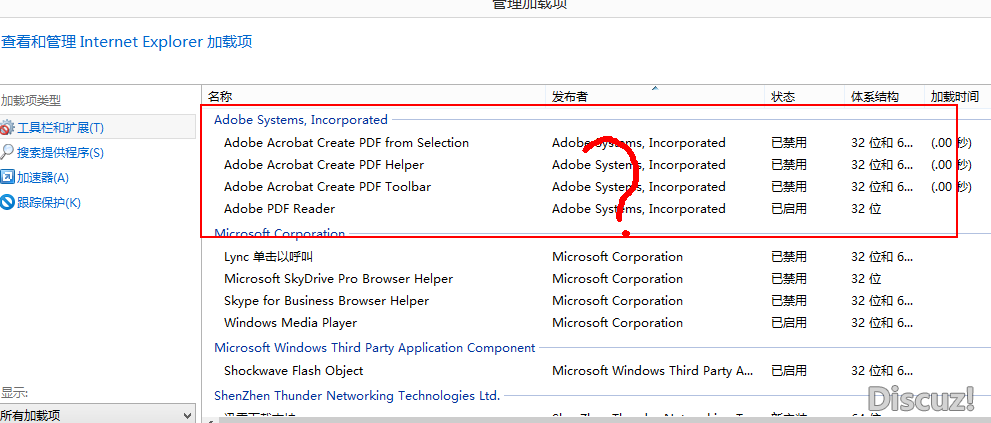Click the 跟踪保护 blocked-circle icon
This screenshot has width=991, height=423.
click(7, 202)
